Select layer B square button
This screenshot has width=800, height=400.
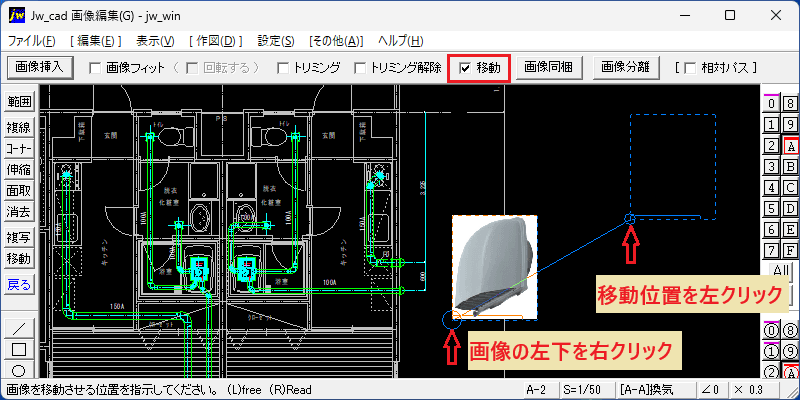coord(790,167)
